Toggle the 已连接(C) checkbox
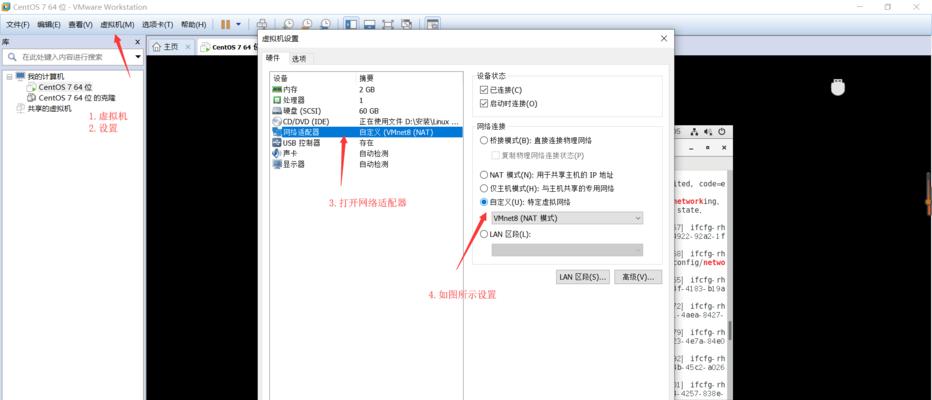Screen dimensions: 932x400 (483, 90)
